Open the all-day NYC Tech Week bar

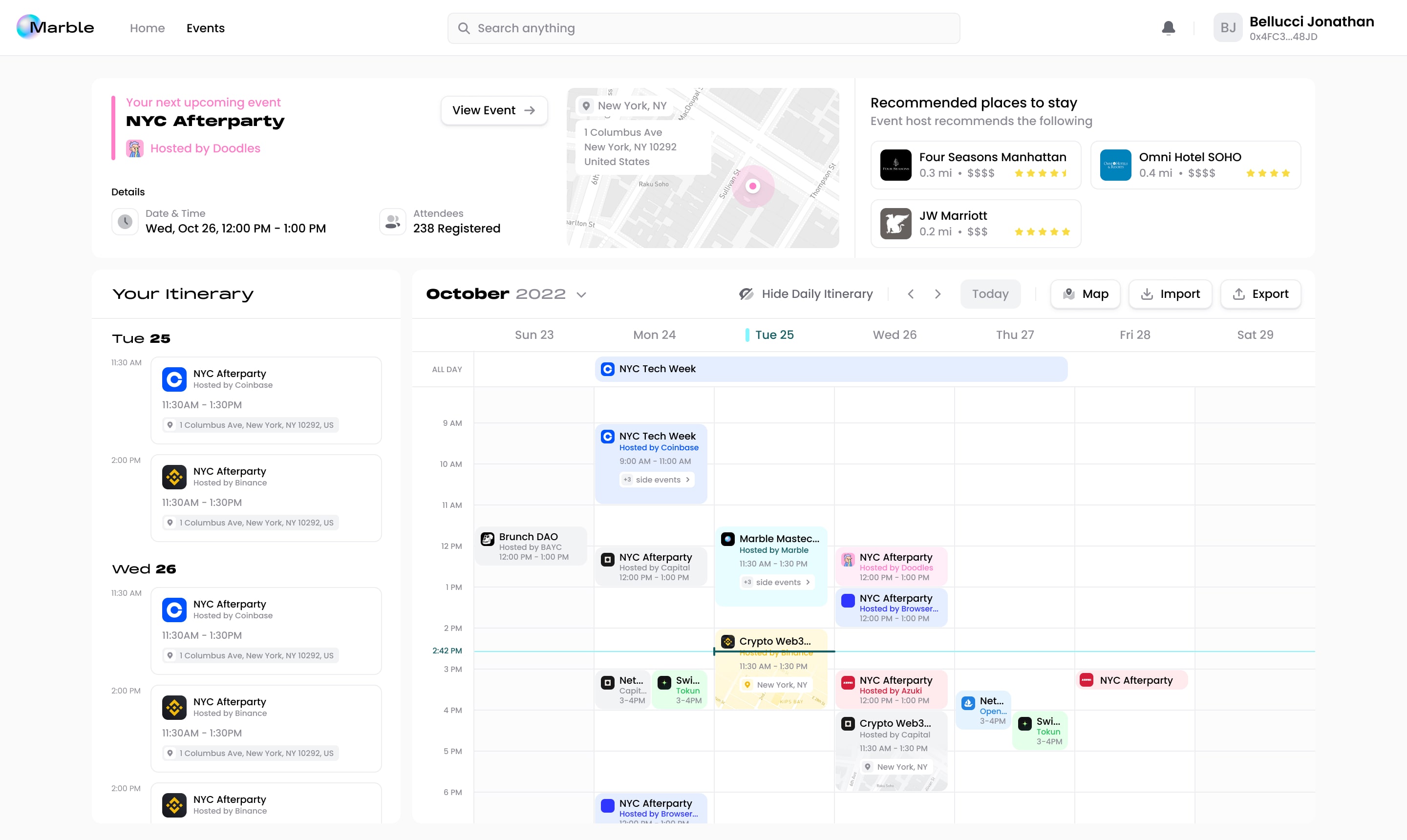click(x=831, y=369)
